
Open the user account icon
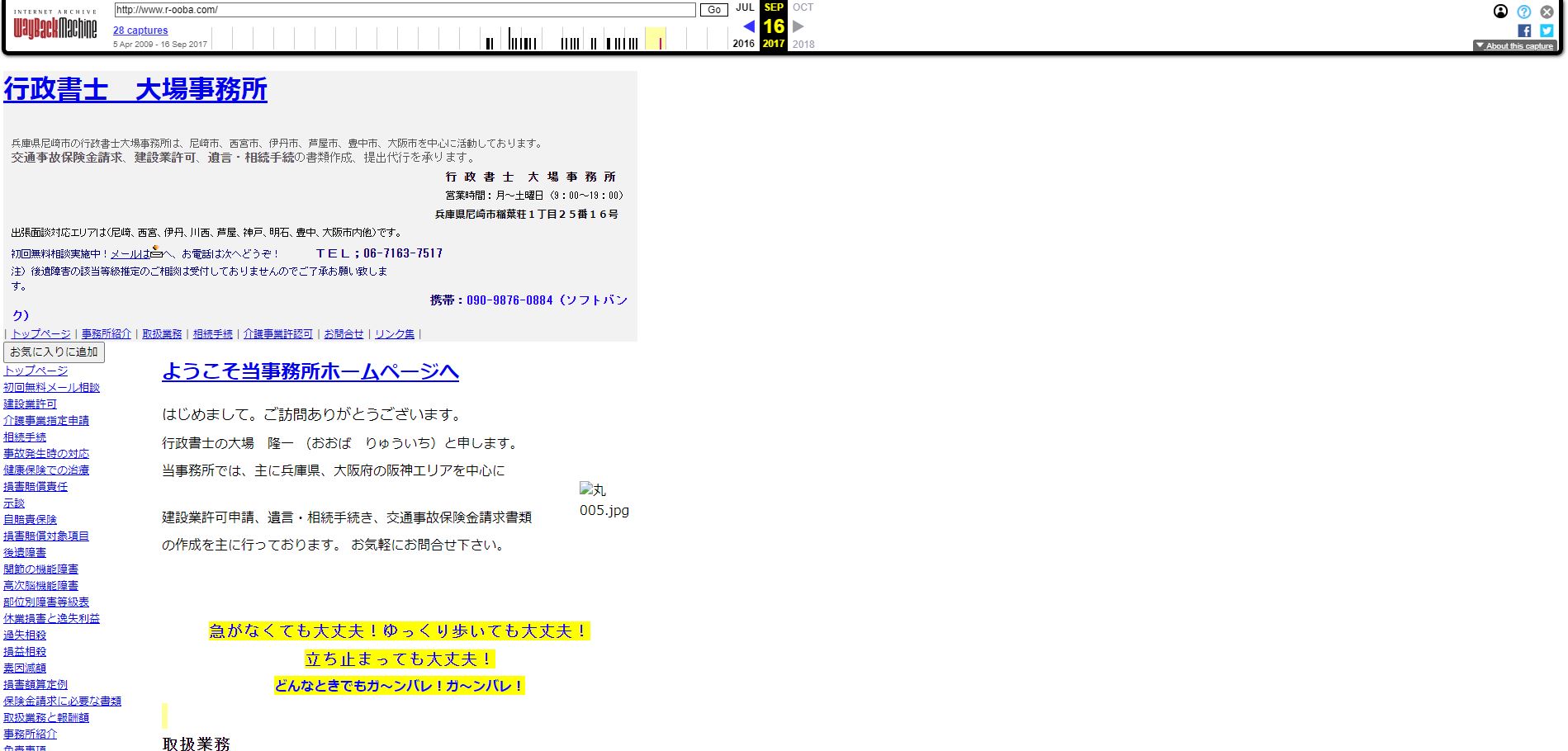pyautogui.click(x=1500, y=12)
